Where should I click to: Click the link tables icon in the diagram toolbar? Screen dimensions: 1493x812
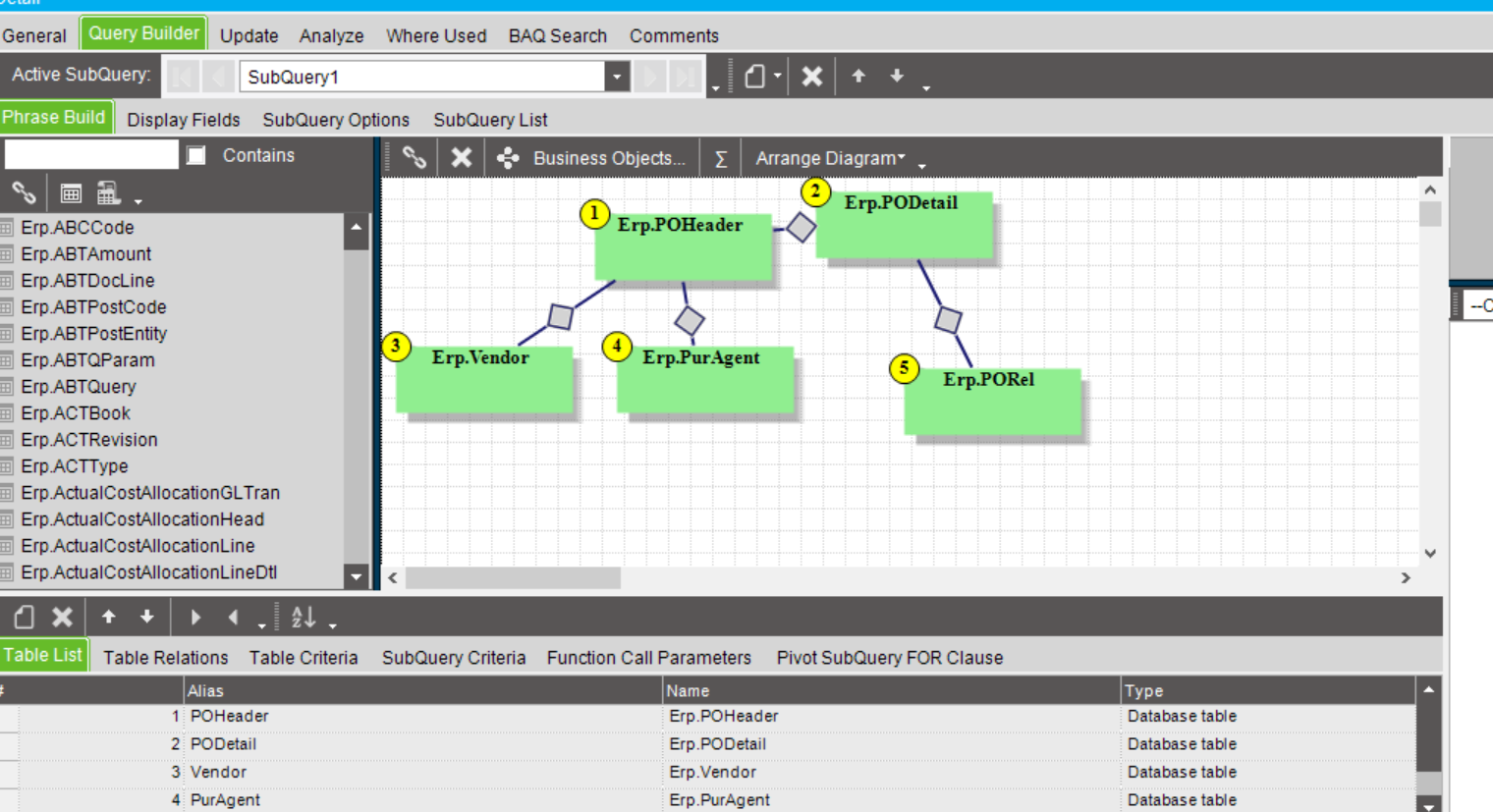pyautogui.click(x=415, y=157)
